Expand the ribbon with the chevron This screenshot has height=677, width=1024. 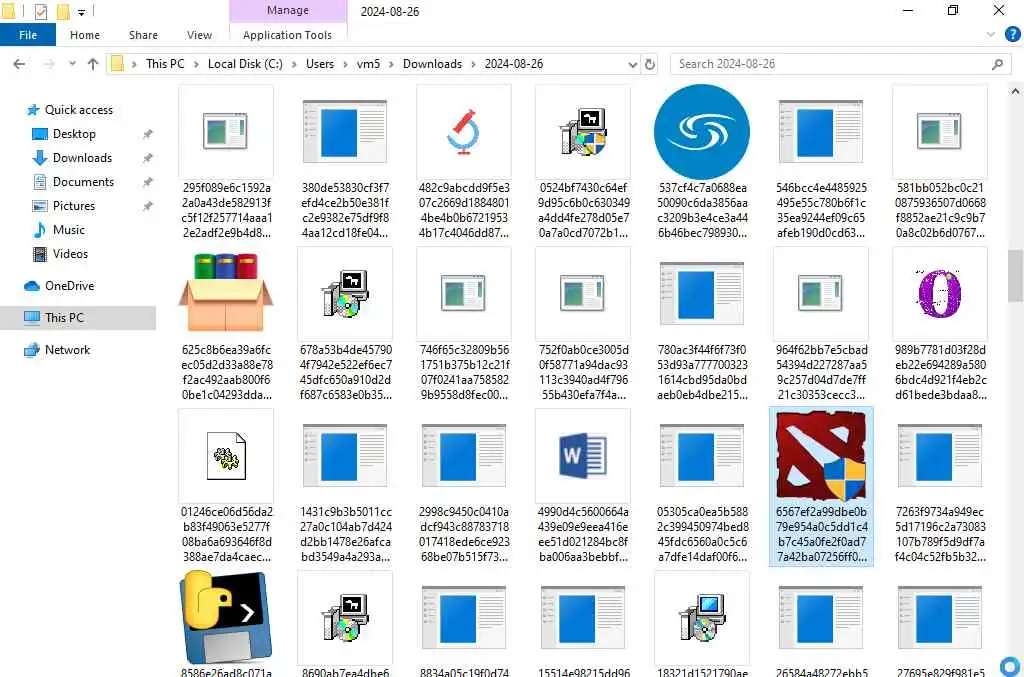(991, 34)
